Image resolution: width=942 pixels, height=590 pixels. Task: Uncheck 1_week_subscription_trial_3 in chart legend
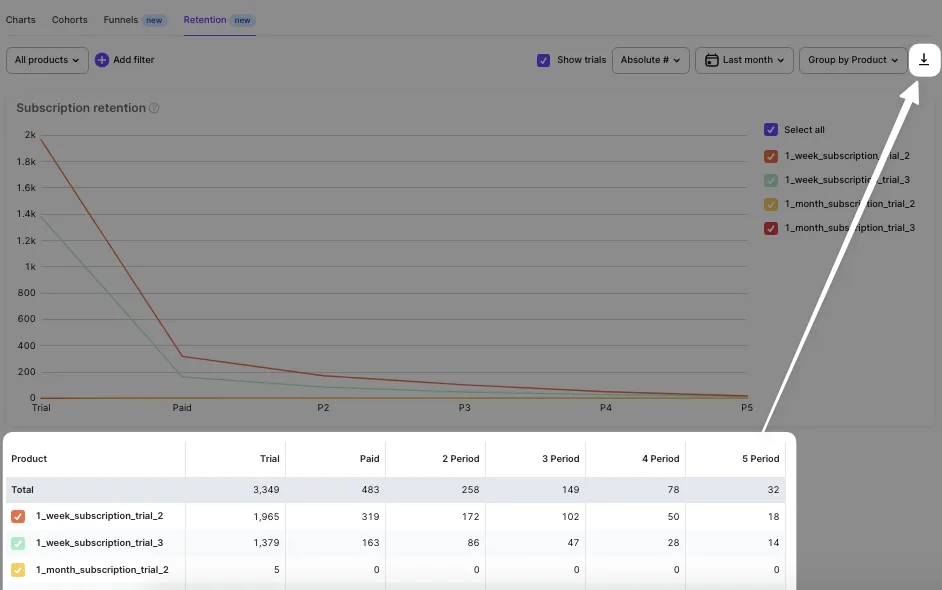click(x=770, y=180)
